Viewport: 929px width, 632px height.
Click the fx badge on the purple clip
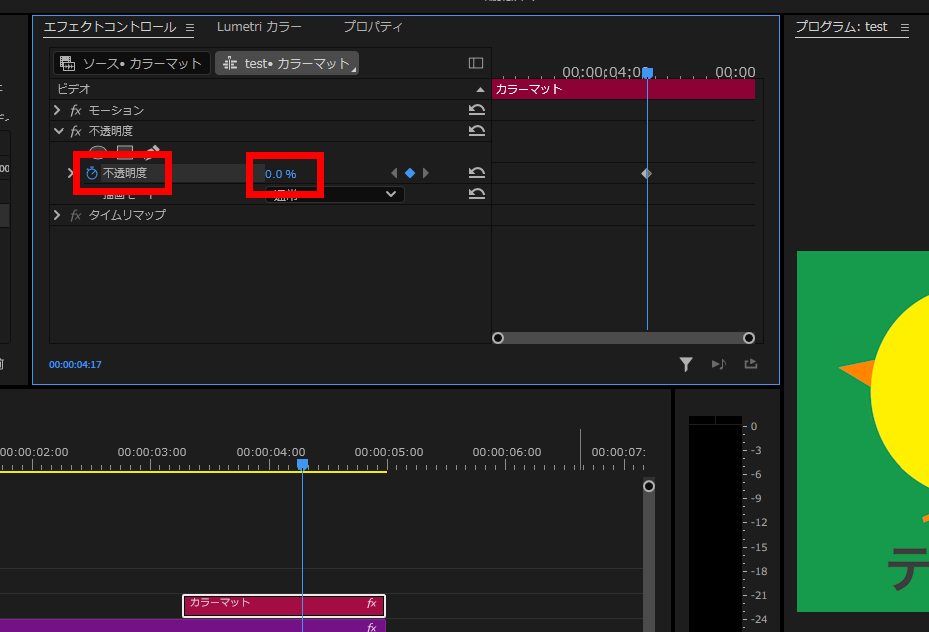(371, 627)
